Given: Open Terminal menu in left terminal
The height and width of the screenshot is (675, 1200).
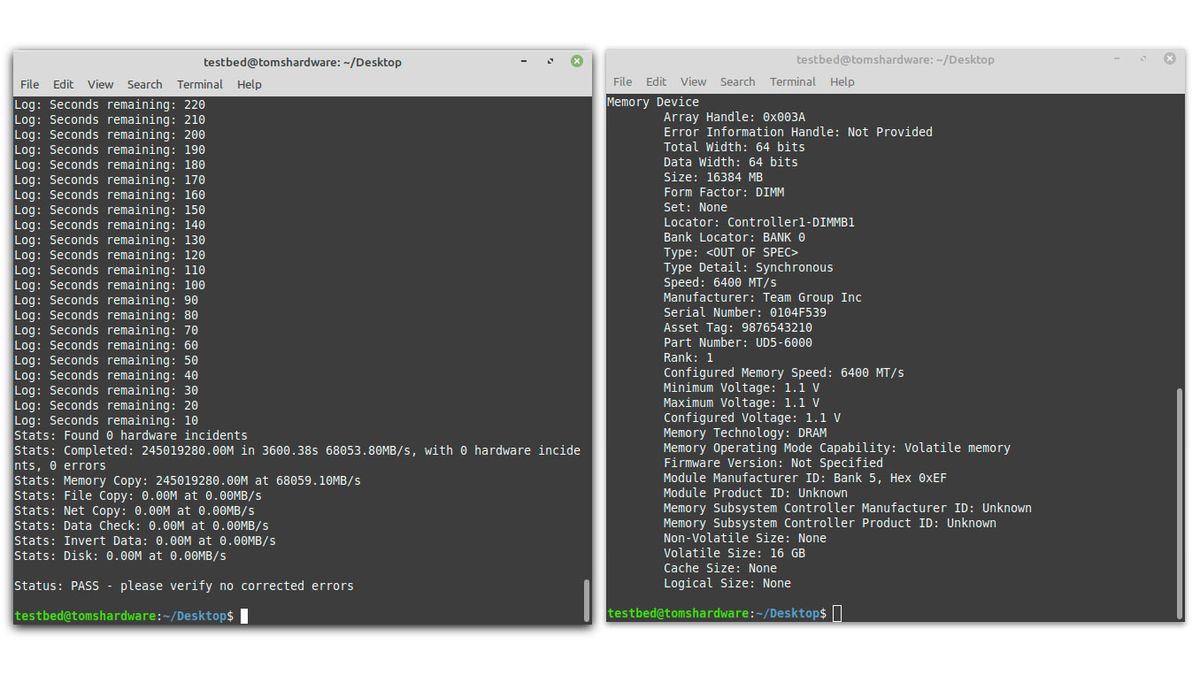Looking at the screenshot, I should click(x=200, y=85).
